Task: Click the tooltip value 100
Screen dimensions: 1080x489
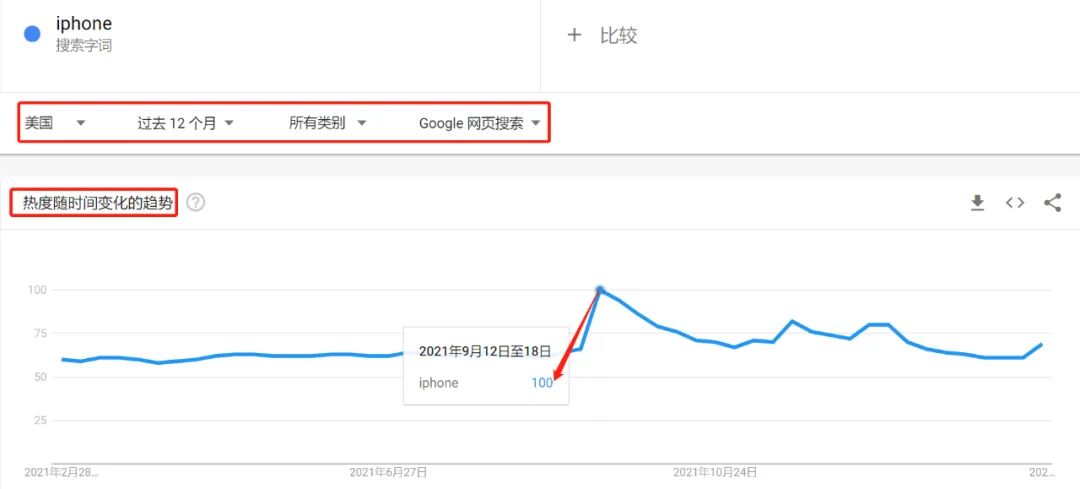Action: (x=542, y=383)
